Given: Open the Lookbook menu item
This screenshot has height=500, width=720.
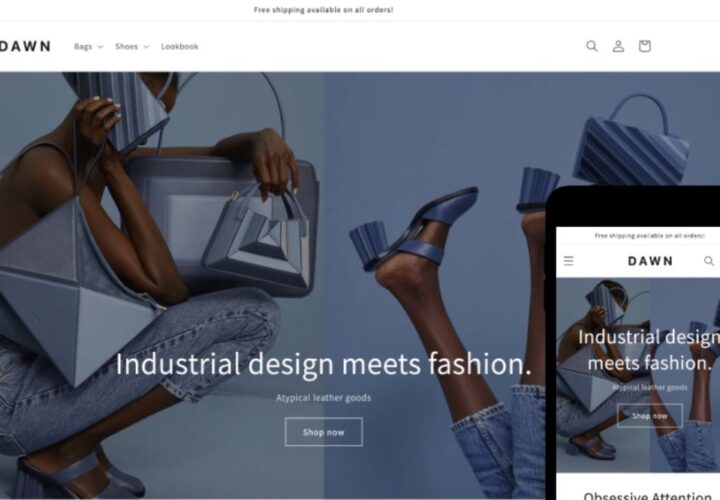Looking at the screenshot, I should pyautogui.click(x=180, y=46).
